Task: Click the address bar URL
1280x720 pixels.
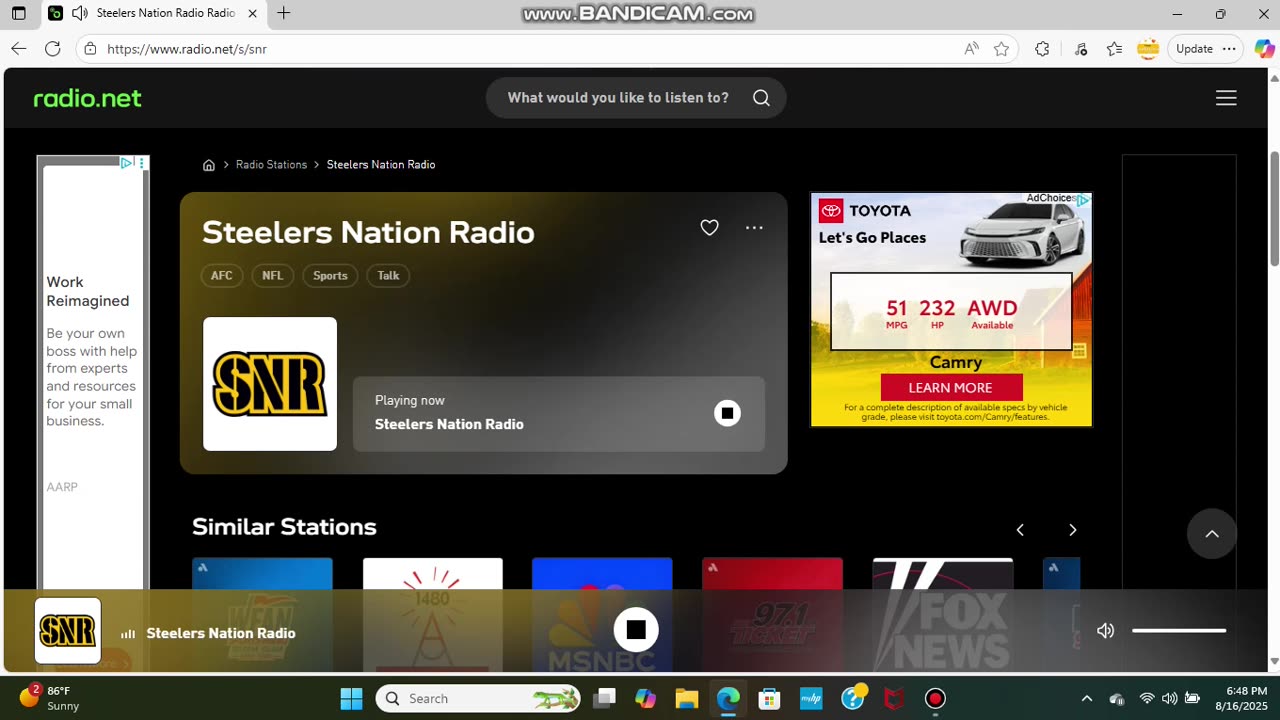Action: click(x=187, y=49)
